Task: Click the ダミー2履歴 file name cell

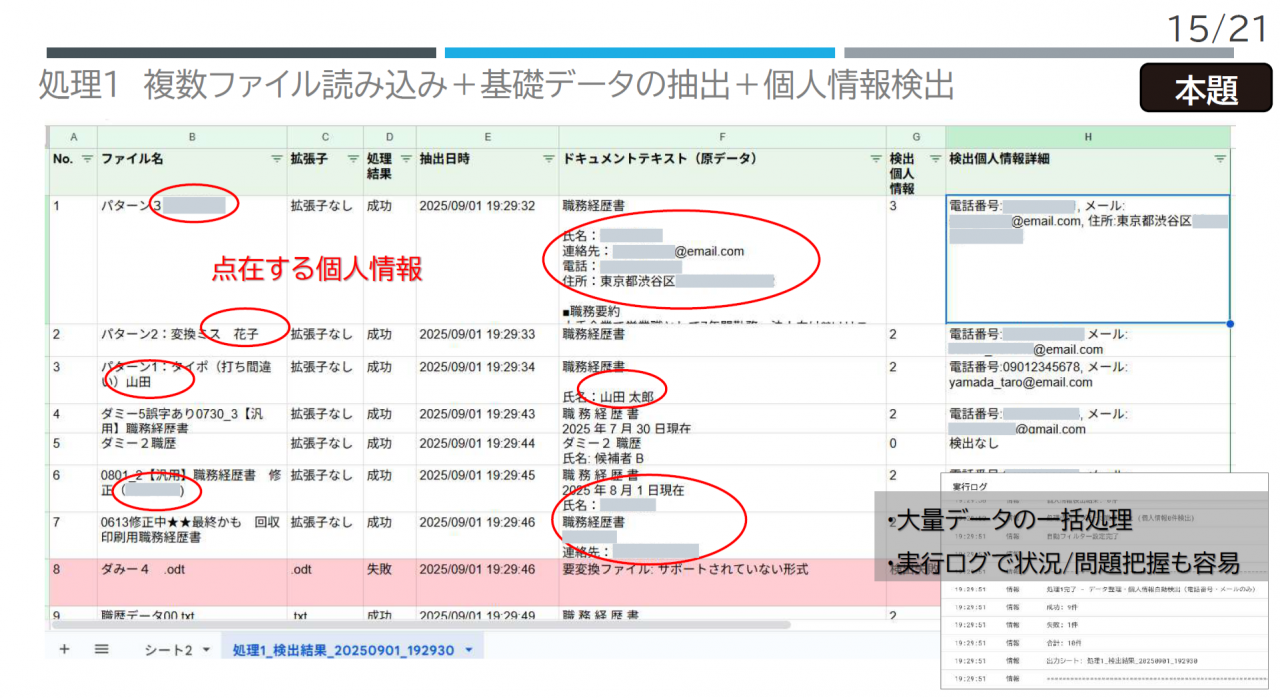Action: point(192,449)
